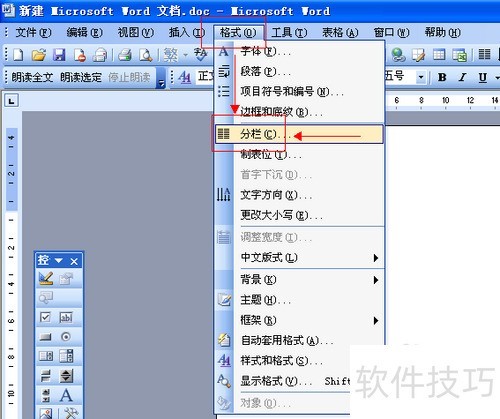This screenshot has height=419, width=500.
Task: Choose 字体(F)... in the Format menu
Action: pyautogui.click(x=299, y=52)
